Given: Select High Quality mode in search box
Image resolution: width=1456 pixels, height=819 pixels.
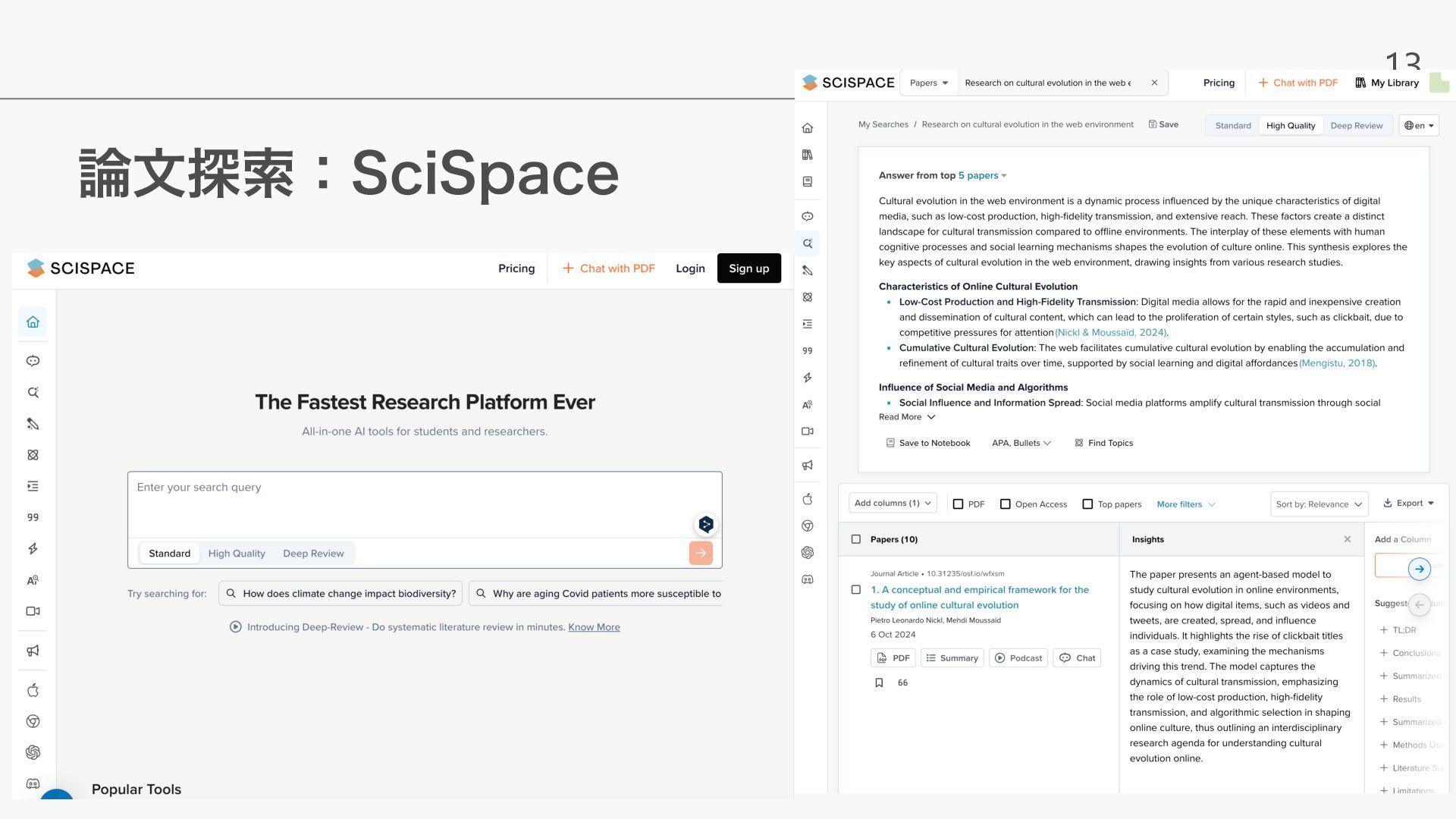Looking at the screenshot, I should click(237, 554).
